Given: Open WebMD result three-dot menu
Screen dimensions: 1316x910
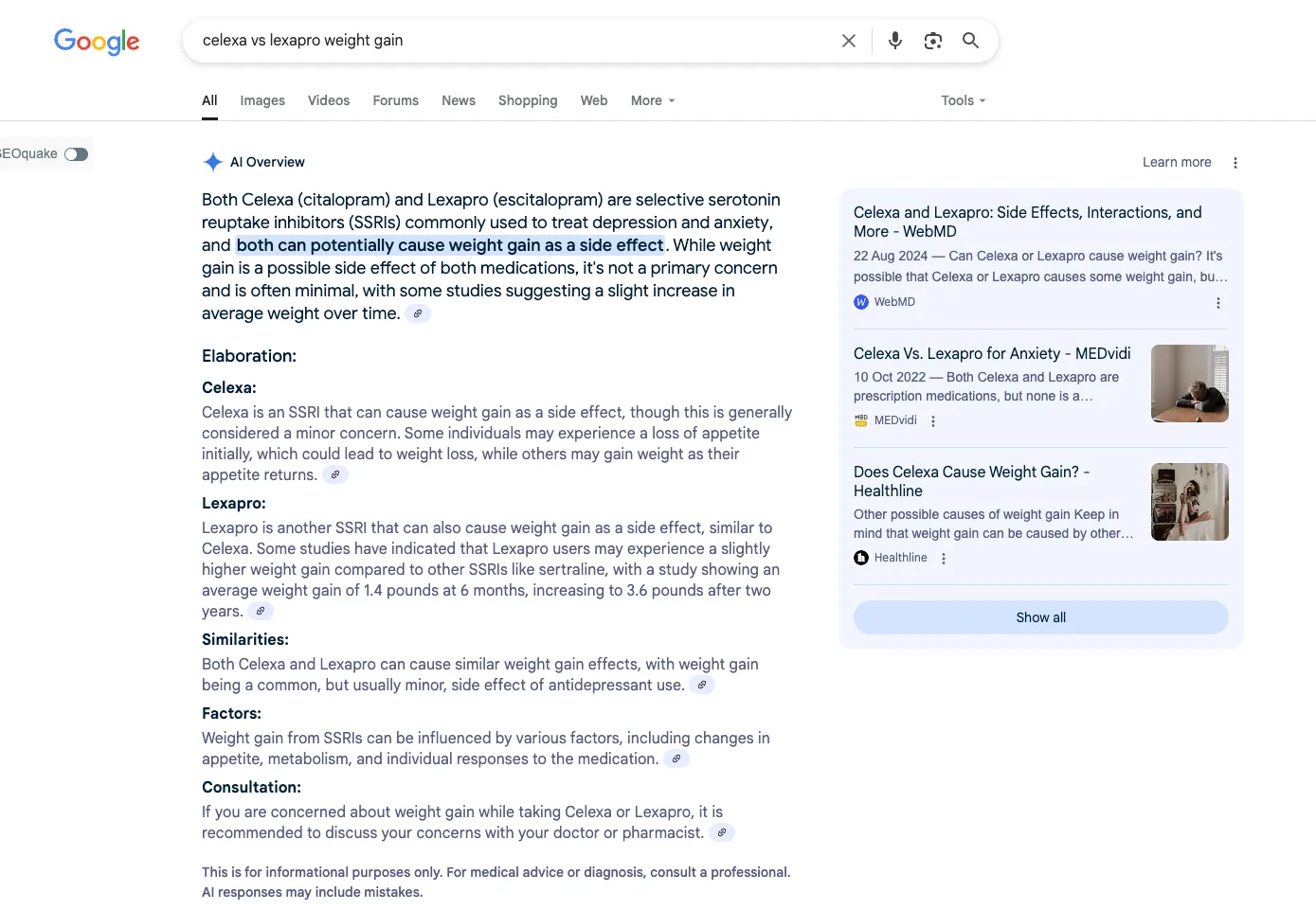Looking at the screenshot, I should click(x=1217, y=303).
